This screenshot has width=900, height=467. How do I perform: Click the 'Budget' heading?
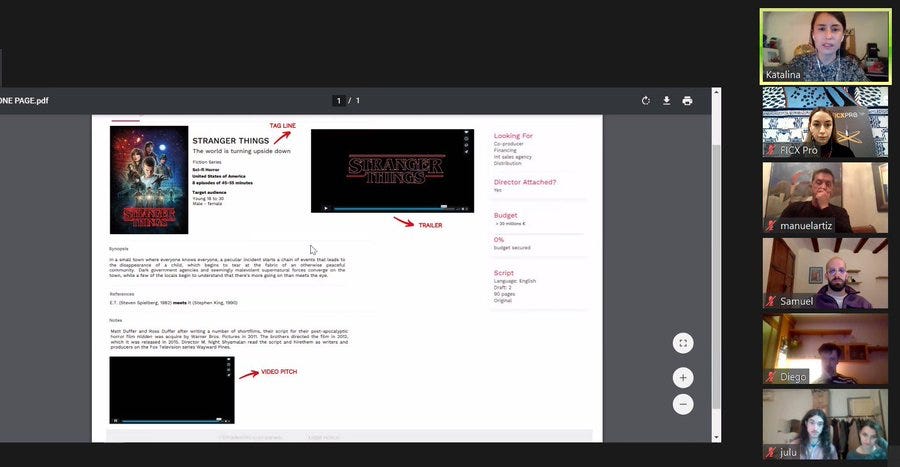[x=505, y=215]
